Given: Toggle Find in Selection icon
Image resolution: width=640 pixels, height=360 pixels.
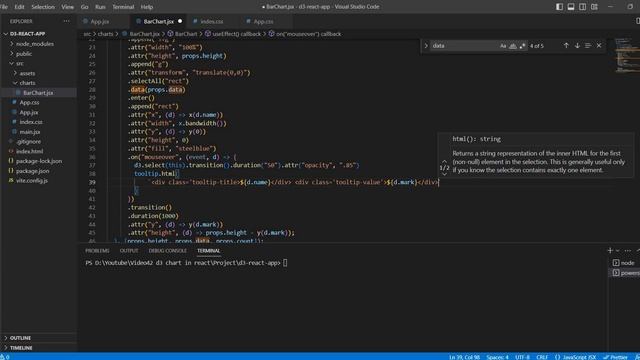Looking at the screenshot, I should [x=588, y=46].
